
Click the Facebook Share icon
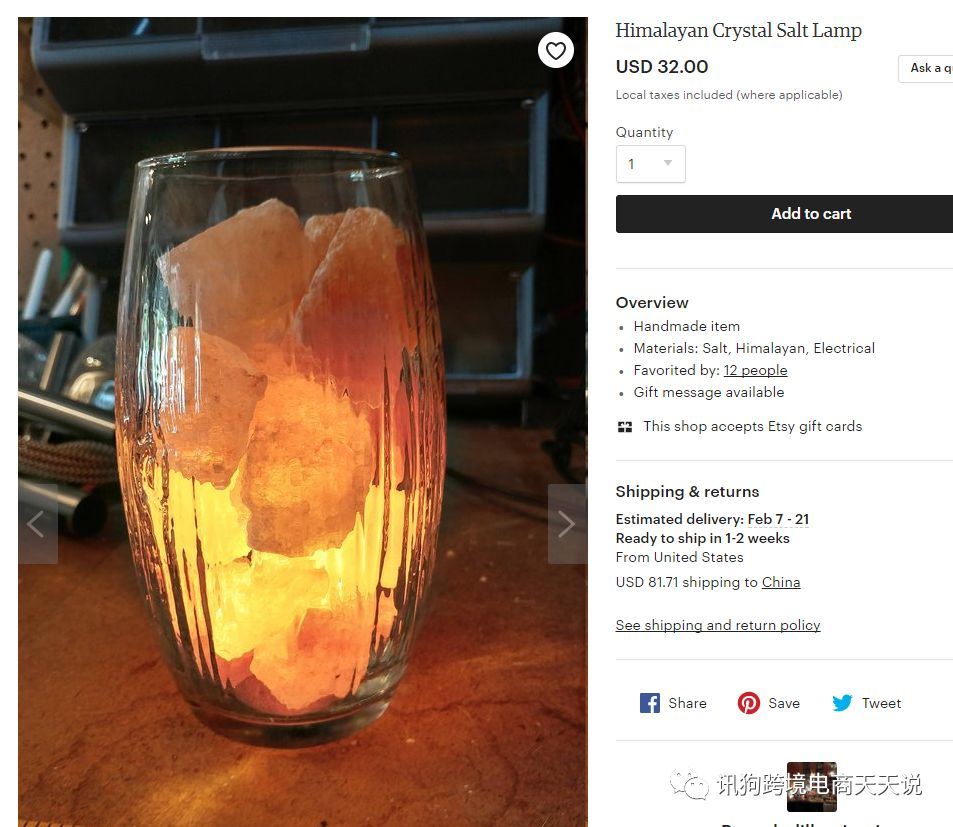tap(650, 703)
